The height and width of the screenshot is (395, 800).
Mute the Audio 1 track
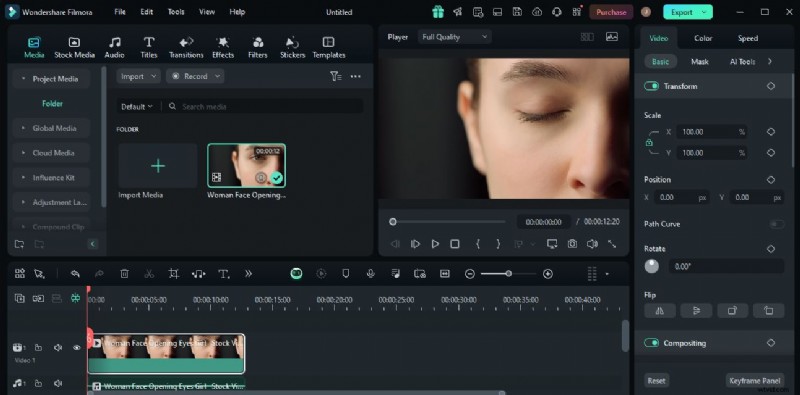[58, 383]
